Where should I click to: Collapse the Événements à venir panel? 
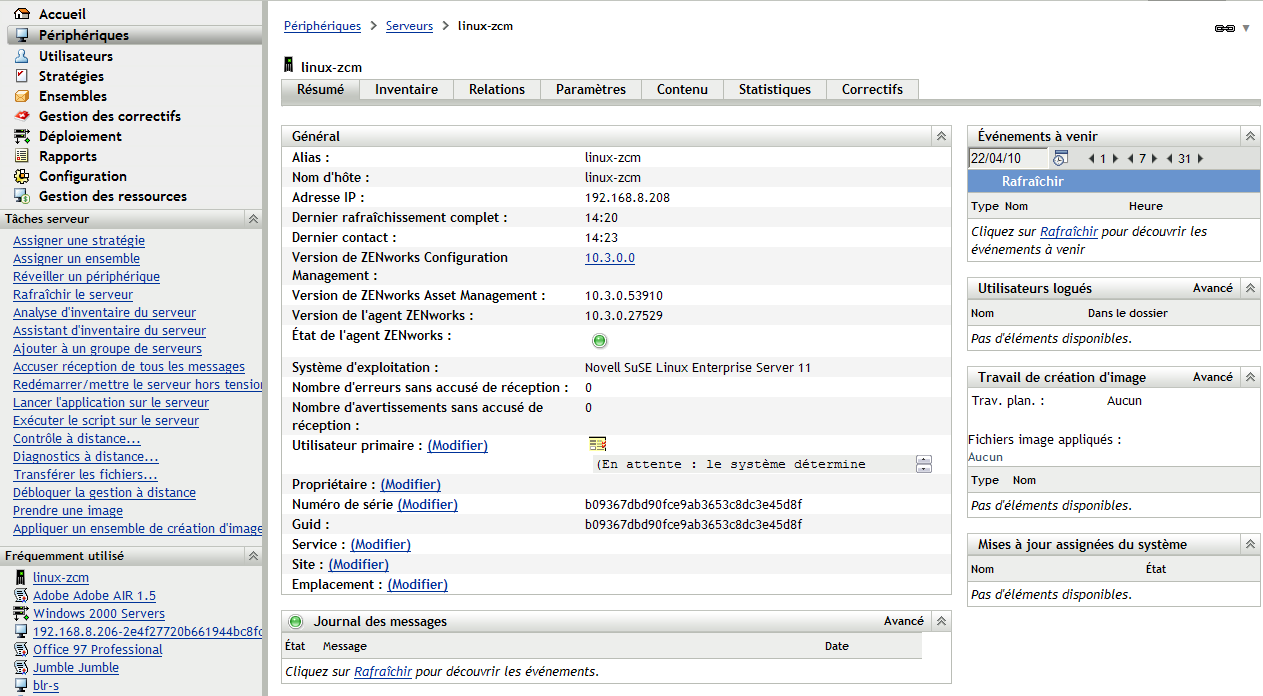pos(1250,136)
